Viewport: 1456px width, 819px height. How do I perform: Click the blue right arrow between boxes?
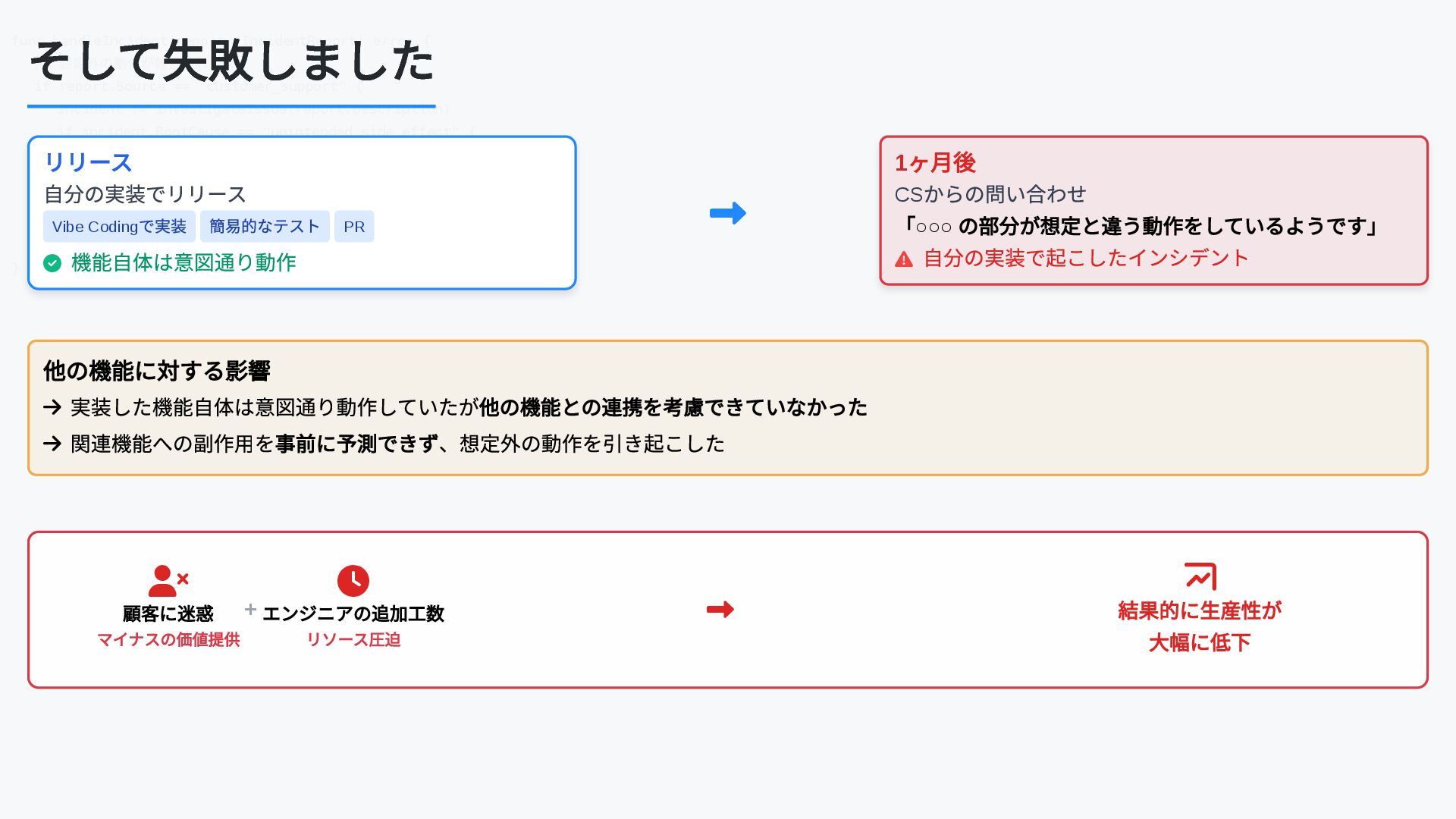pos(728,213)
